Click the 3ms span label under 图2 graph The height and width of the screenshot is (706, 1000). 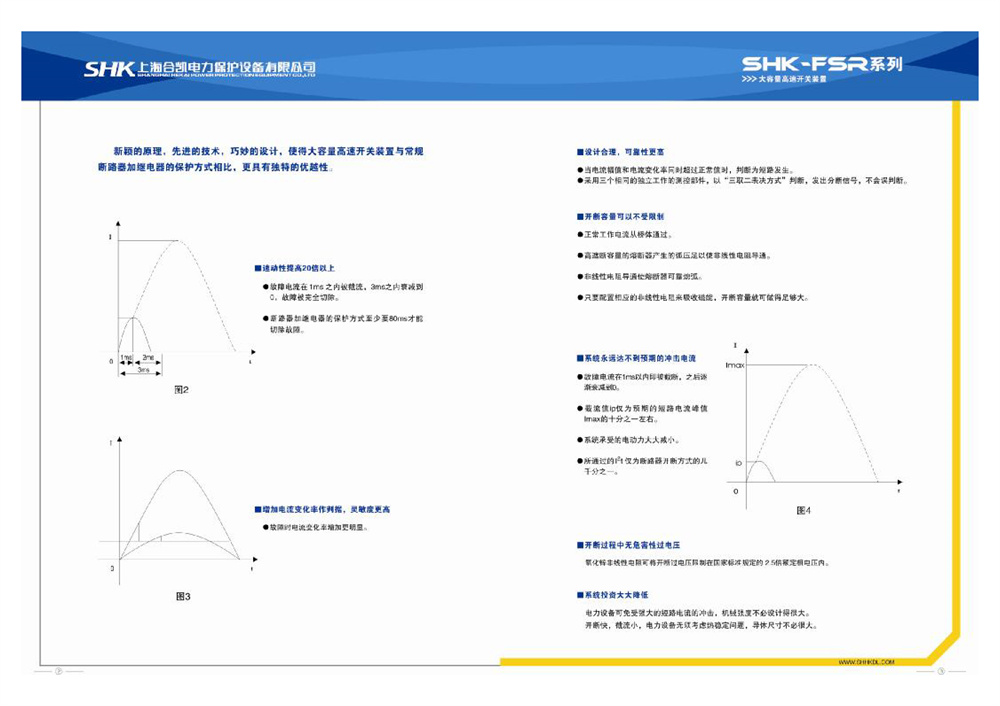point(143,369)
